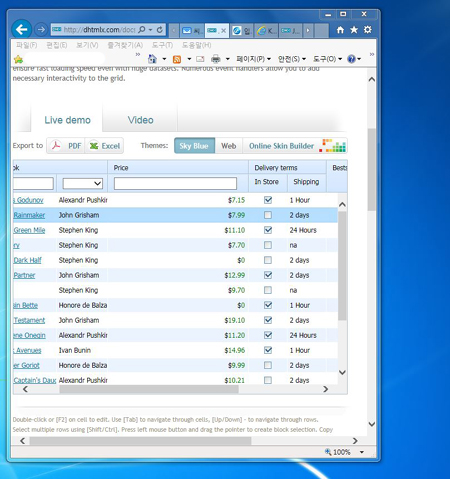Open the zoom level 100% dropdown arrow

[362, 452]
